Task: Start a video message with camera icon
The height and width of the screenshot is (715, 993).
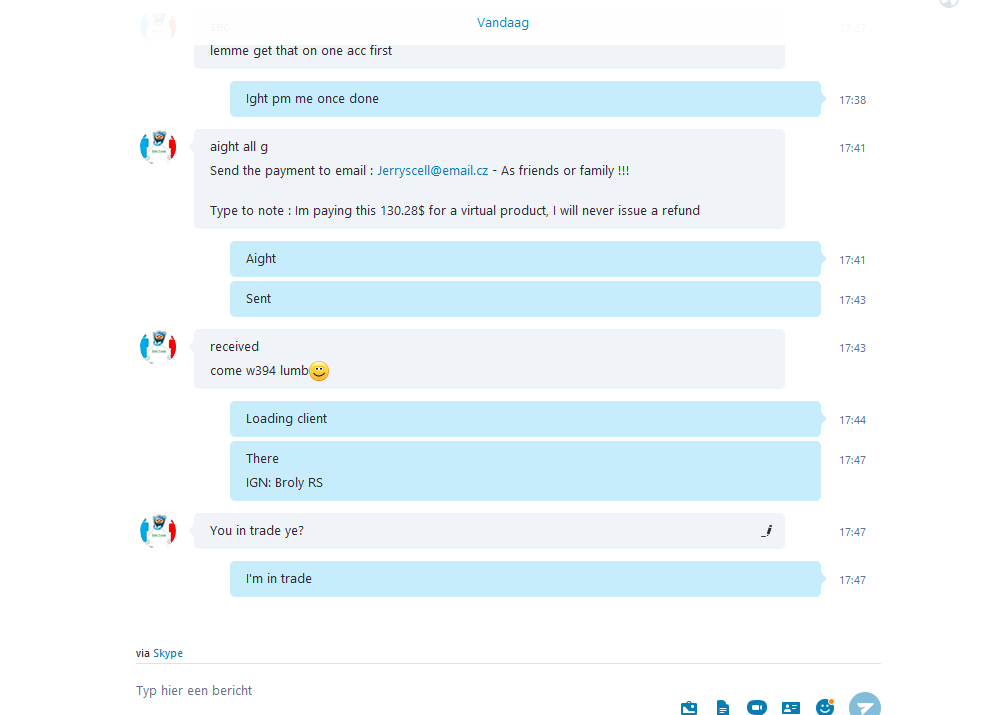Action: click(x=757, y=707)
